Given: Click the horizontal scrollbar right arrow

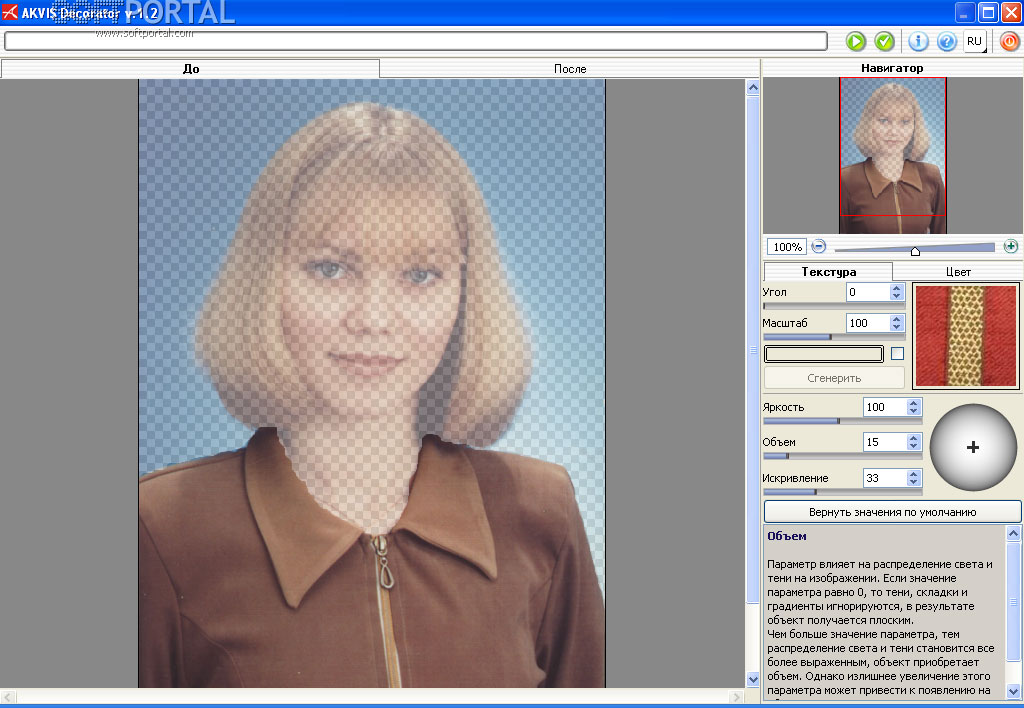Looking at the screenshot, I should [x=736, y=697].
